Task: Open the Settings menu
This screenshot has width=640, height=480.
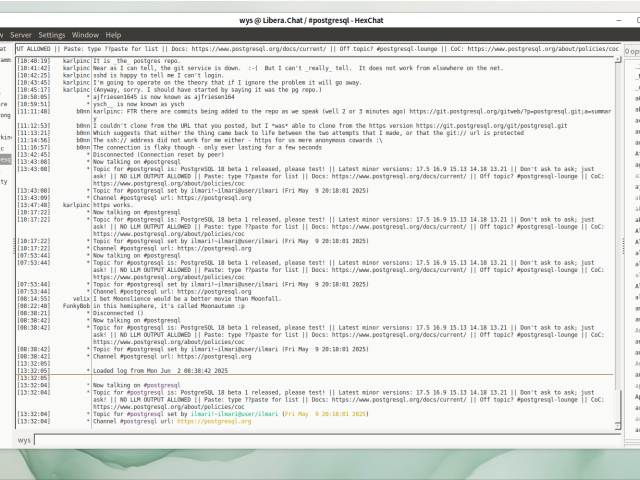Action: 52,34
